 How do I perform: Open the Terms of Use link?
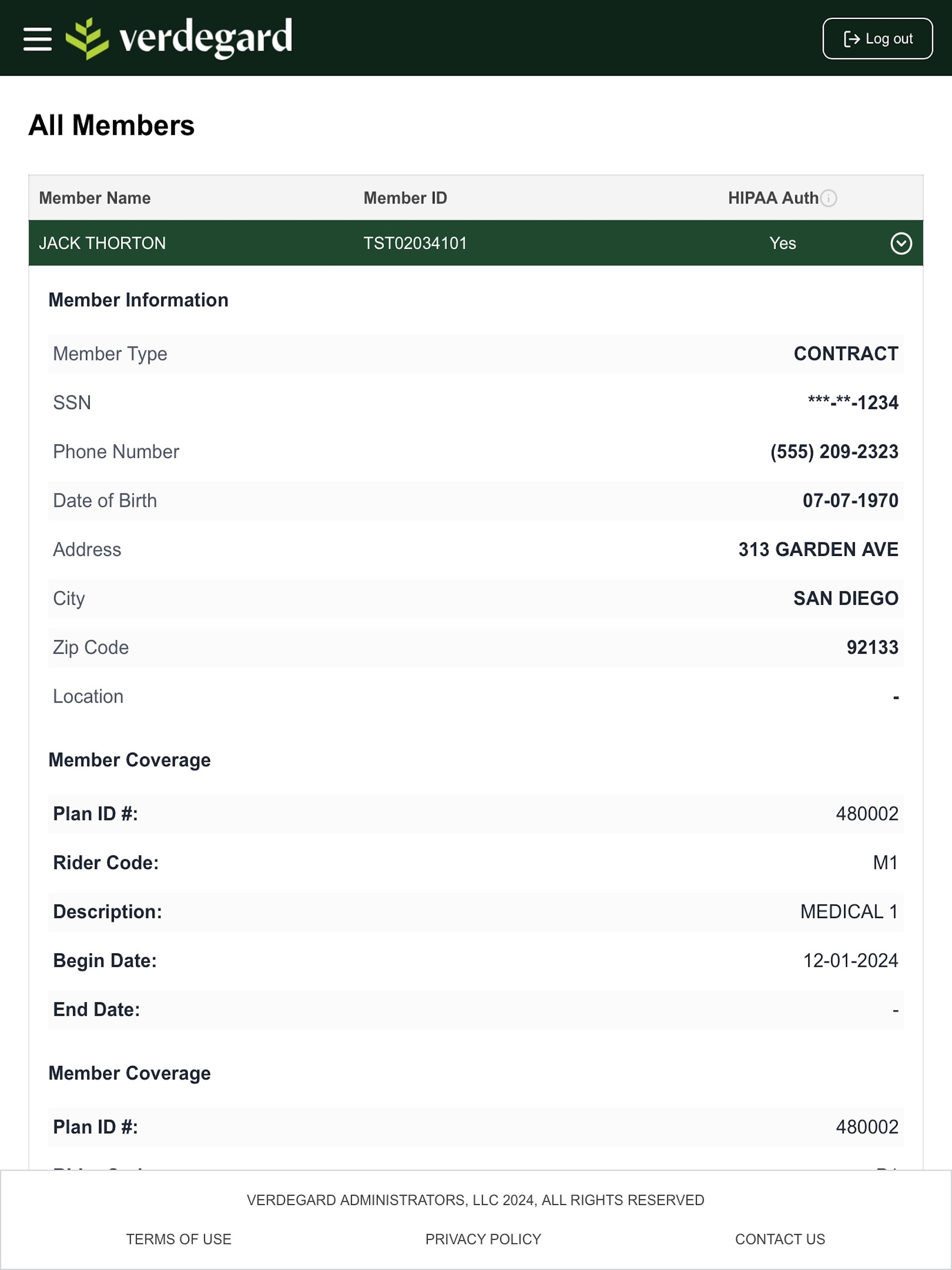tap(178, 1238)
